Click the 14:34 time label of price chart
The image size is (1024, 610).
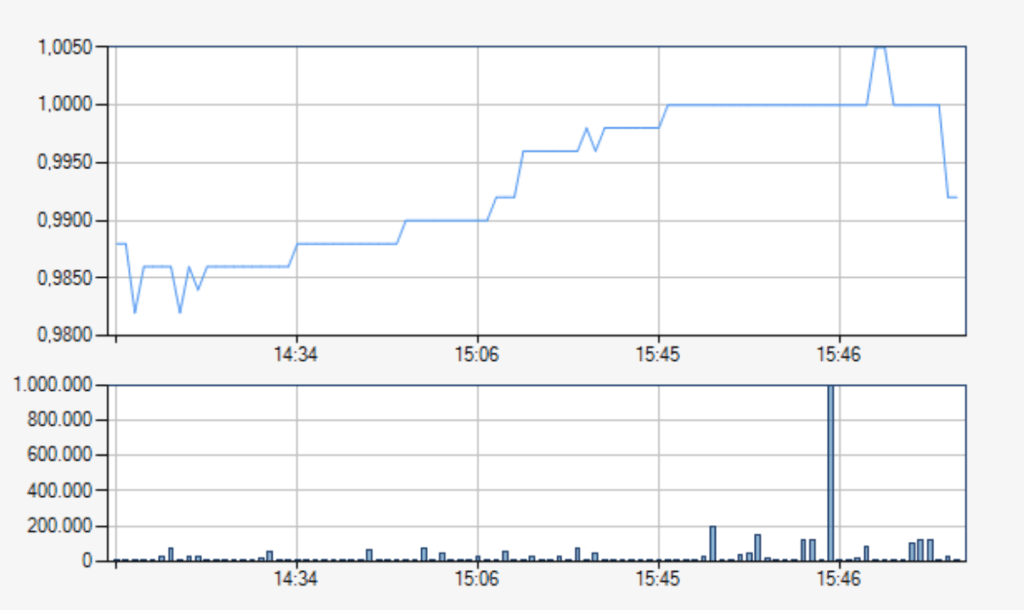tap(296, 355)
